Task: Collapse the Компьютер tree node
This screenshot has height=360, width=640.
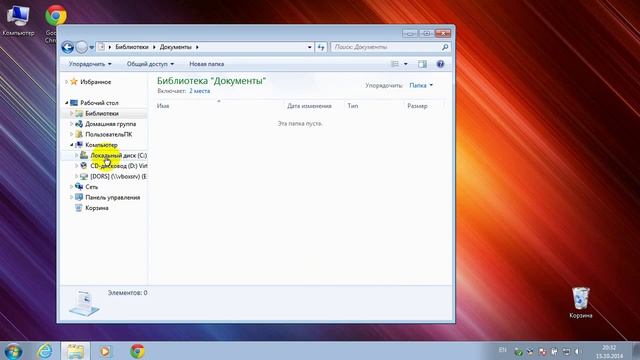Action: click(71, 145)
